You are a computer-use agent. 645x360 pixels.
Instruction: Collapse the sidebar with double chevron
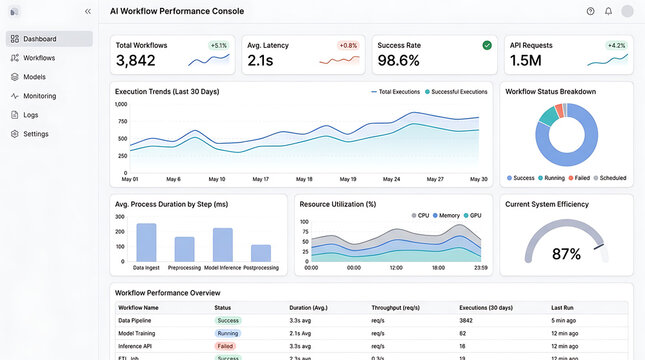coord(88,12)
